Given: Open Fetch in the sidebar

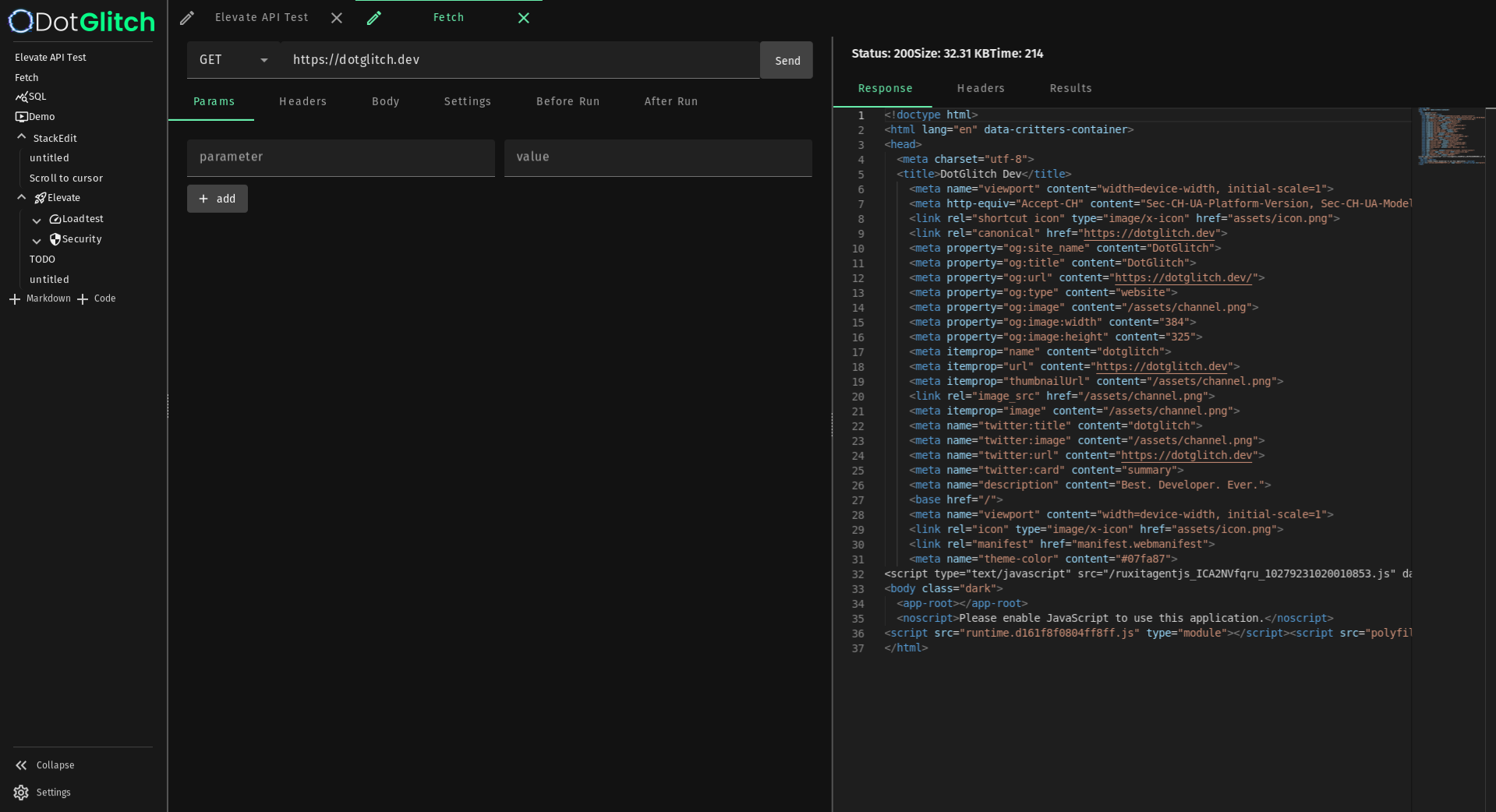Looking at the screenshot, I should pos(27,78).
